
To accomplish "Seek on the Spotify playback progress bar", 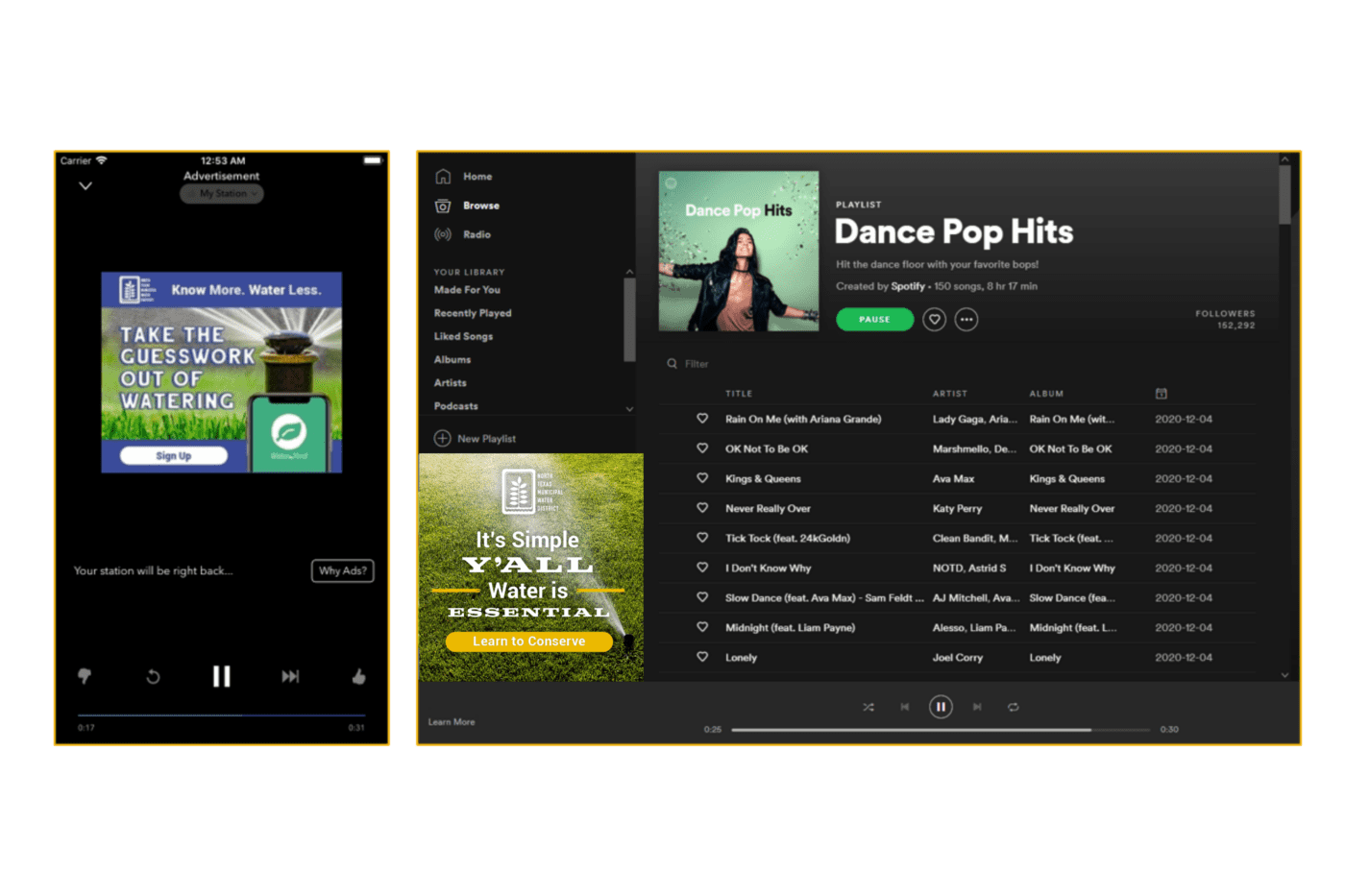I will tap(941, 730).
